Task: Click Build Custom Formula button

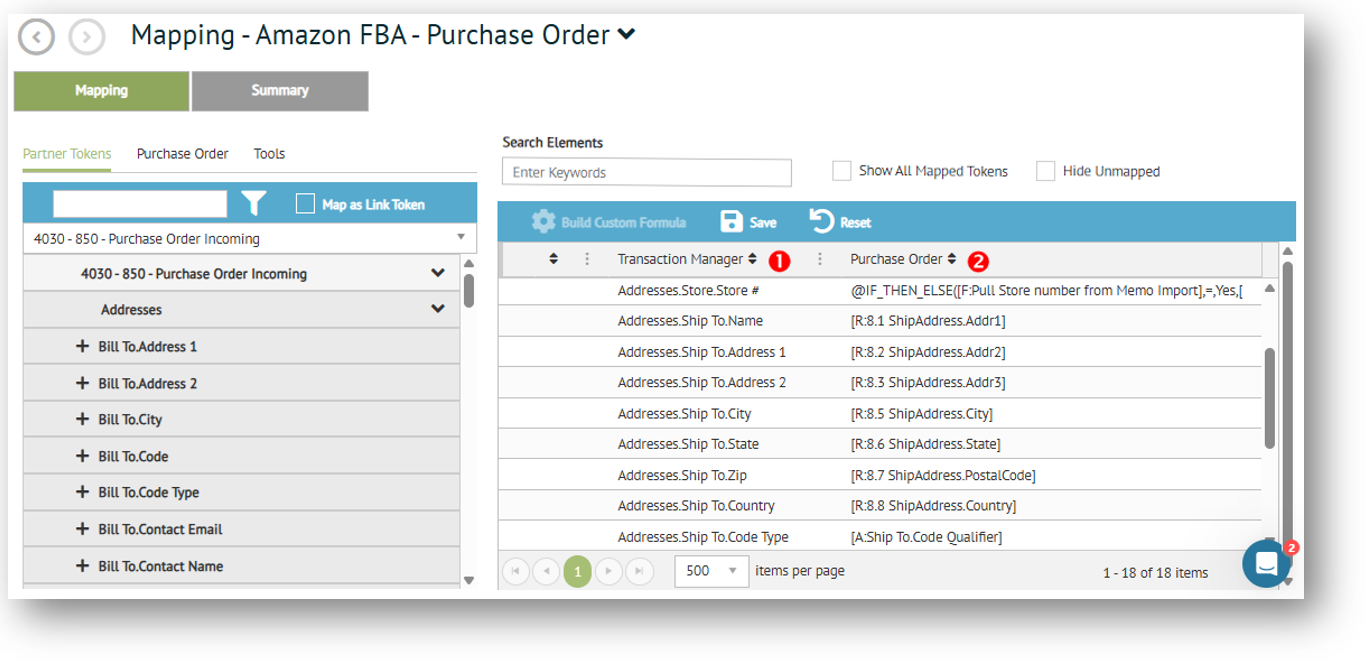Action: [x=609, y=222]
